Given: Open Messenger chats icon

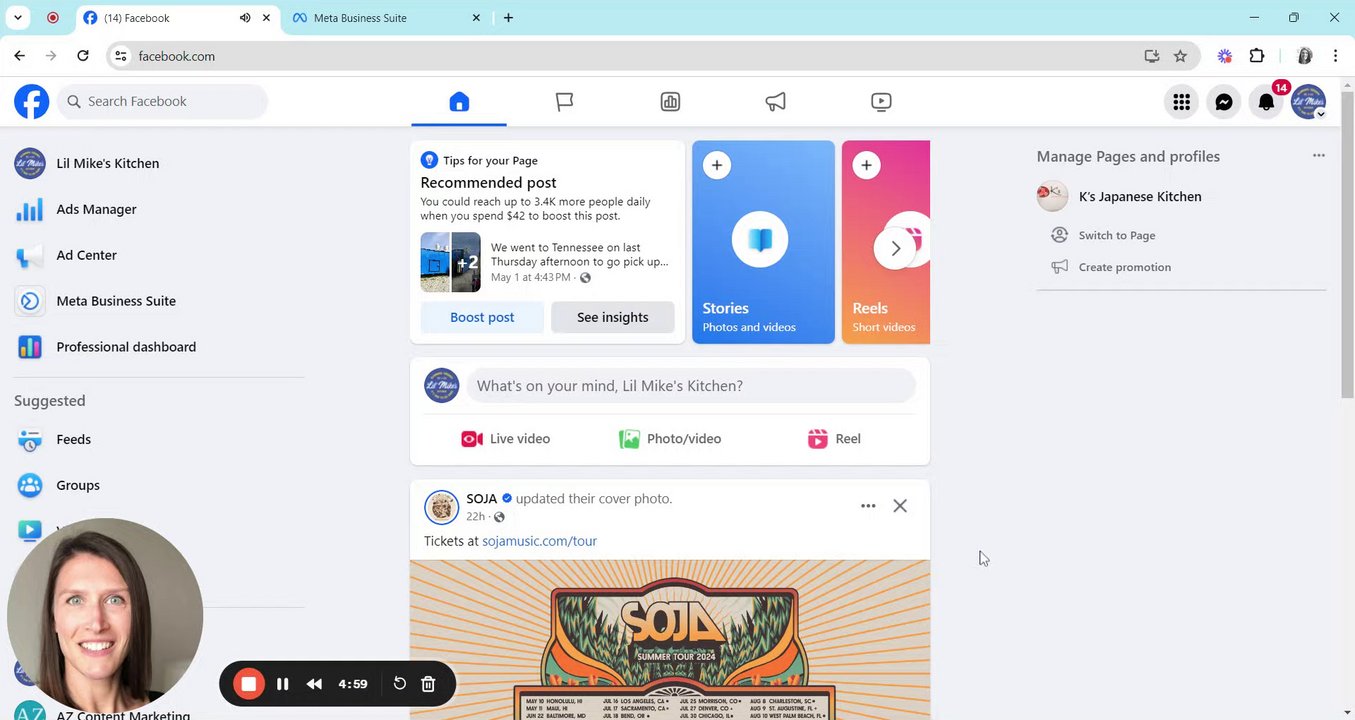Looking at the screenshot, I should pyautogui.click(x=1224, y=101).
